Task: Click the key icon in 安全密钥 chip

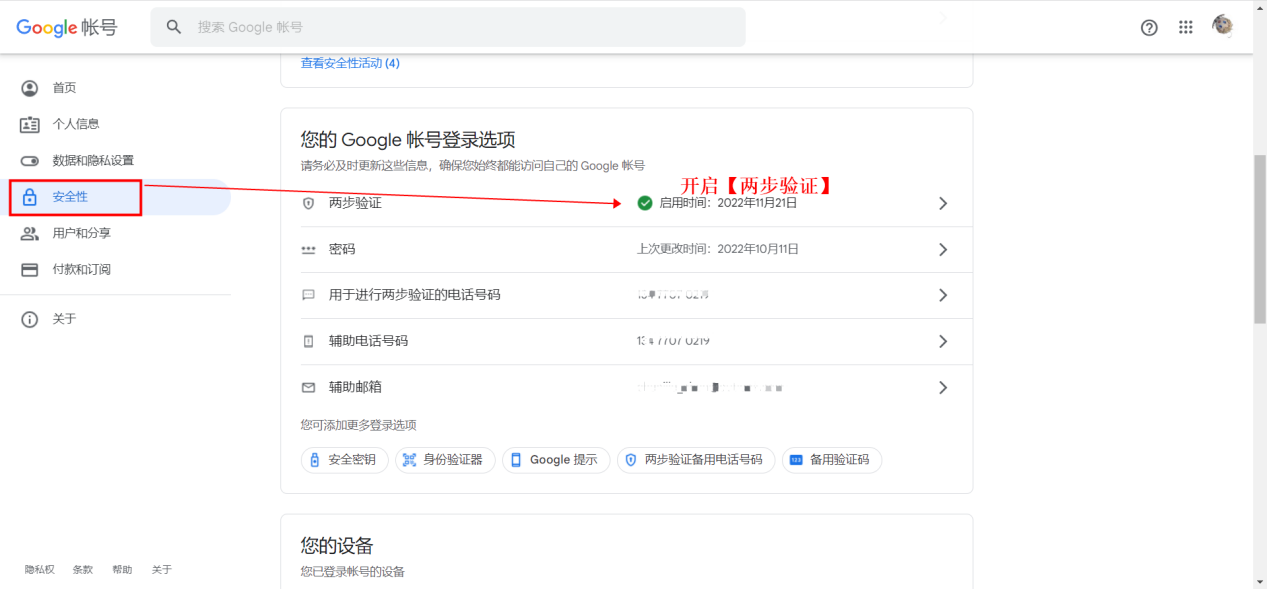Action: 315,460
